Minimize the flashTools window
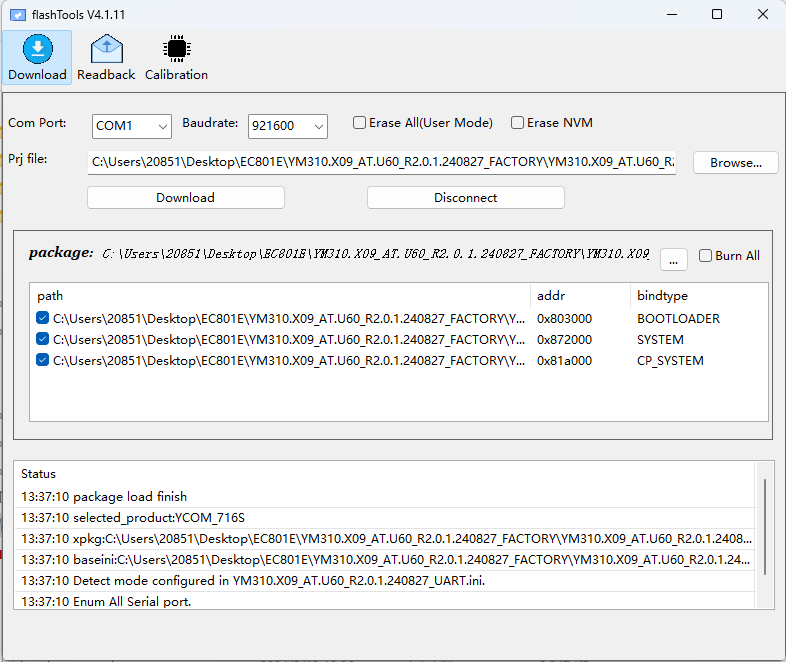The width and height of the screenshot is (786, 662). coord(672,14)
